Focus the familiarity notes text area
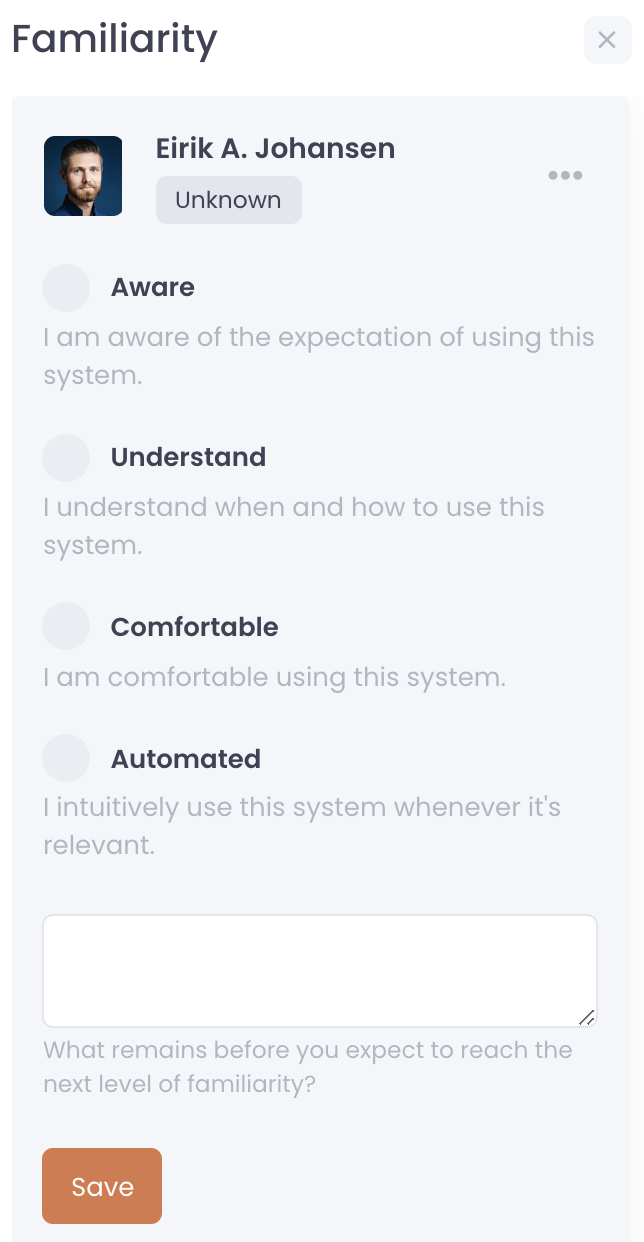 pyautogui.click(x=319, y=970)
